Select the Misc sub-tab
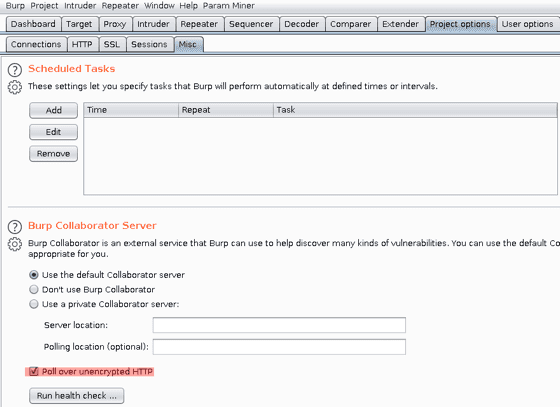The image size is (560, 407). pos(188,44)
